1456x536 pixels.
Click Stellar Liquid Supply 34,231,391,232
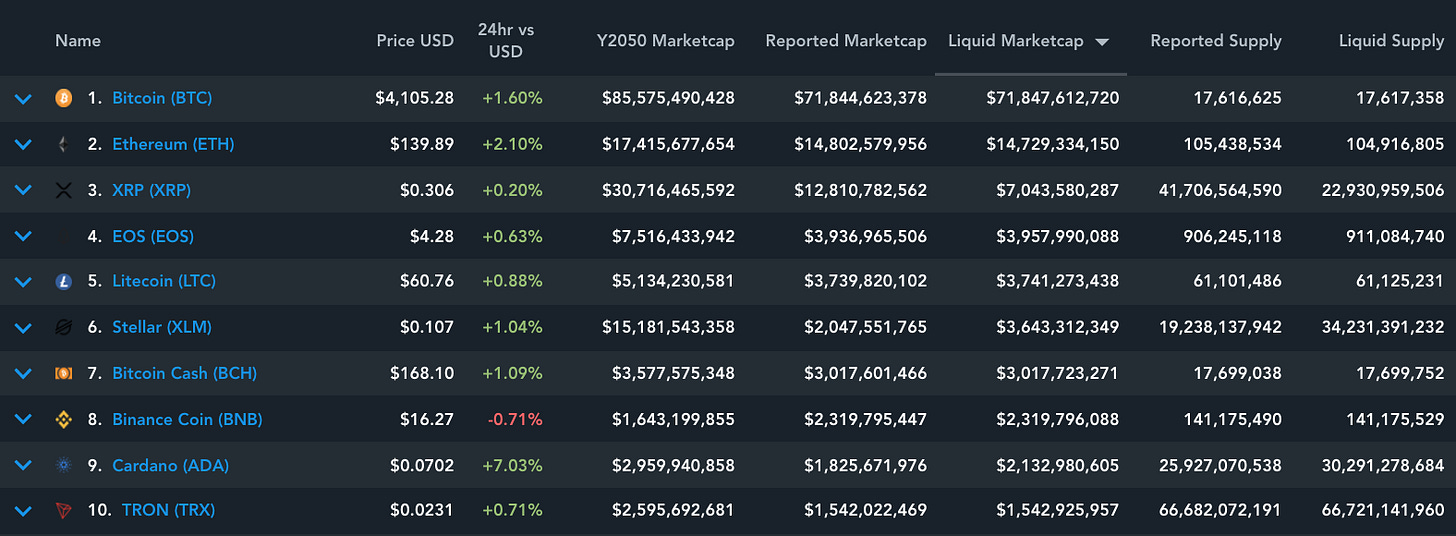point(1385,327)
